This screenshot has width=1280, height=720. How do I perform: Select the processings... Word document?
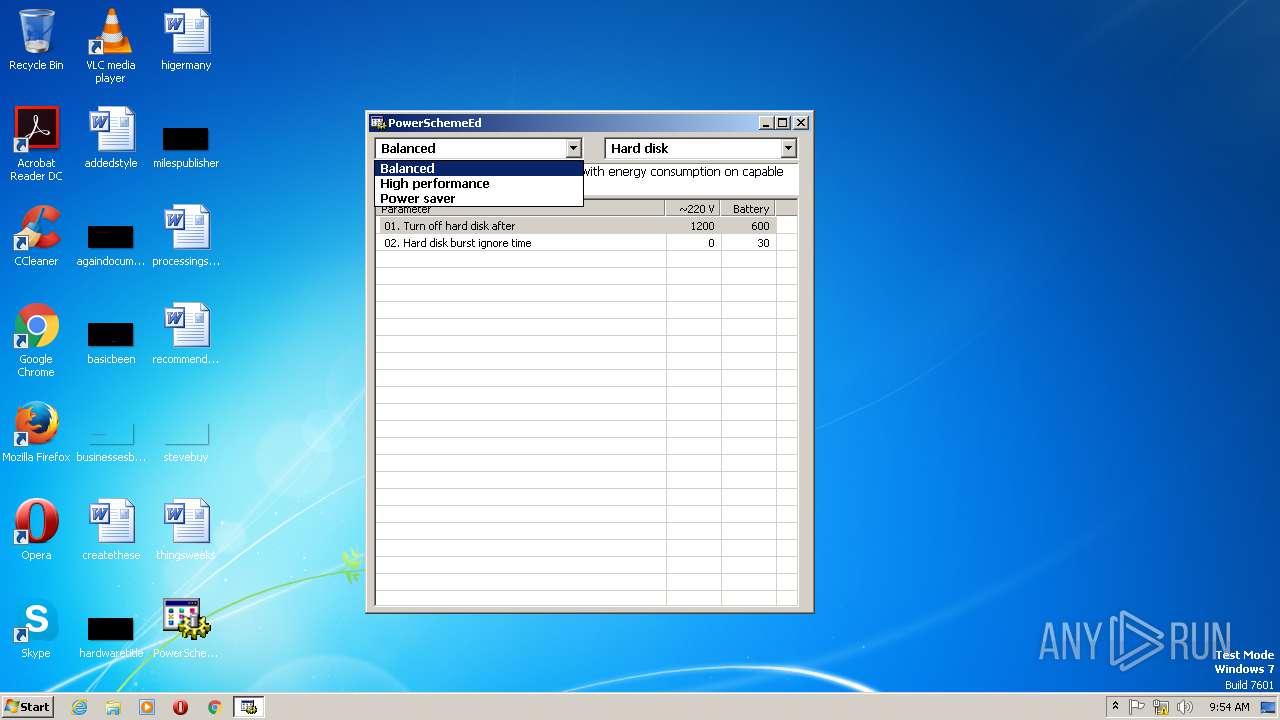coord(186,236)
